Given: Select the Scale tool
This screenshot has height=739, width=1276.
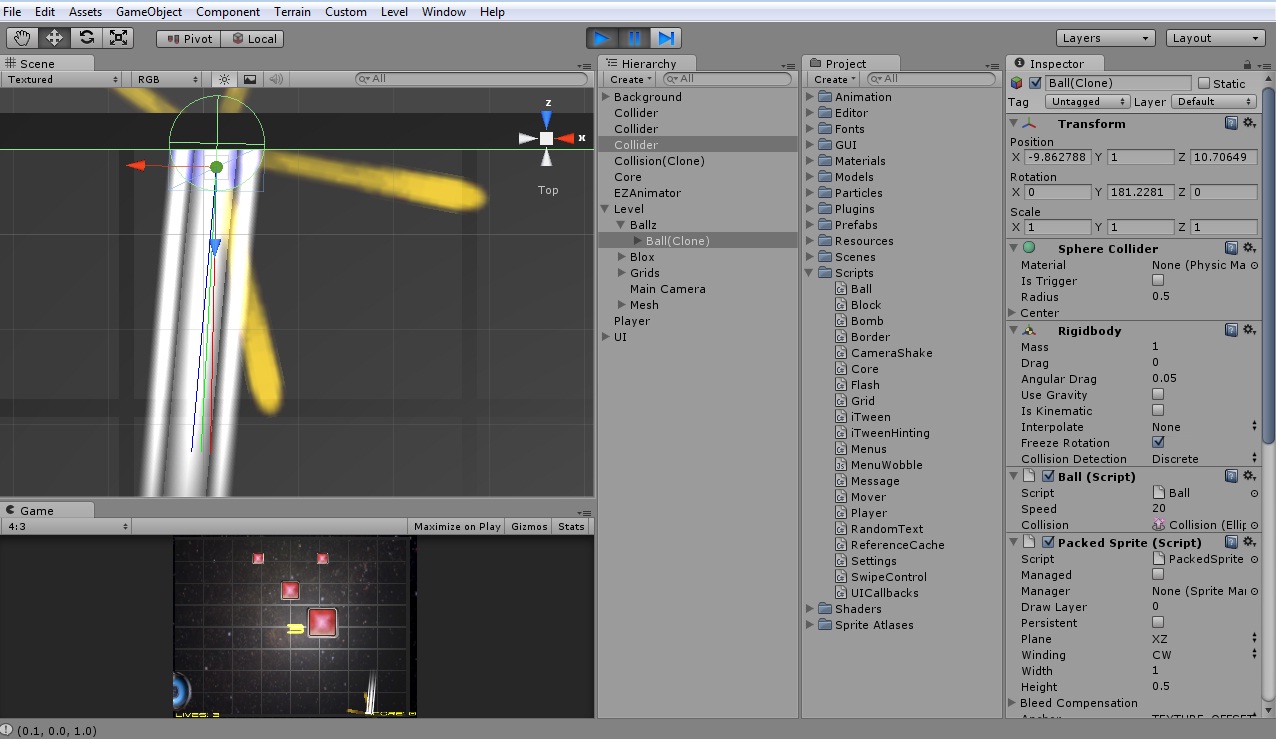Looking at the screenshot, I should click(121, 37).
